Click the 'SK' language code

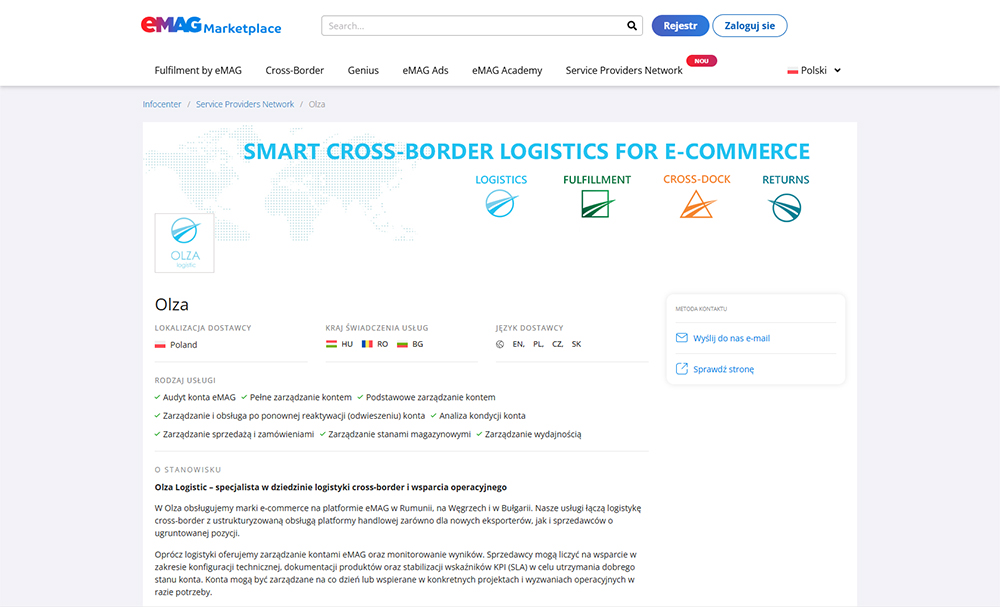[x=577, y=344]
